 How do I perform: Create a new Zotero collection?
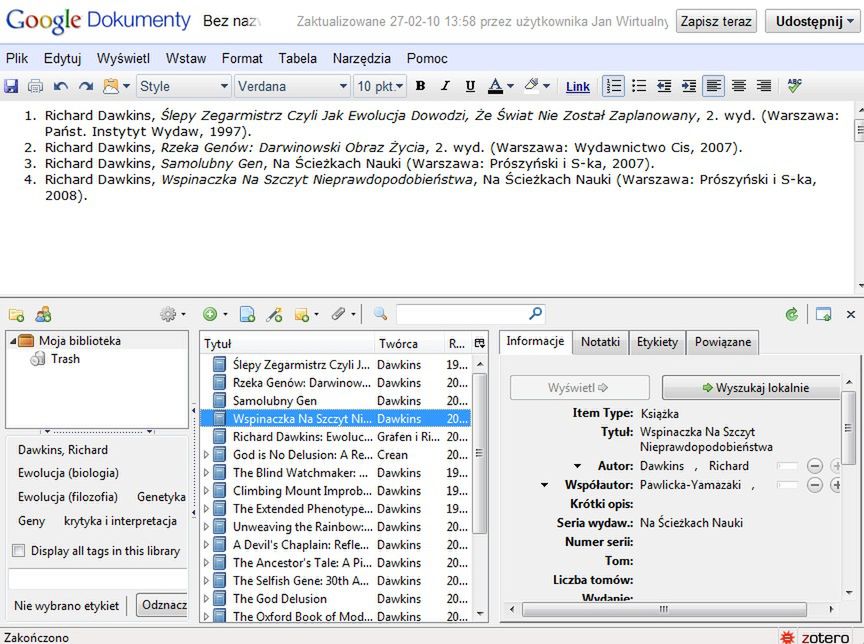17,315
